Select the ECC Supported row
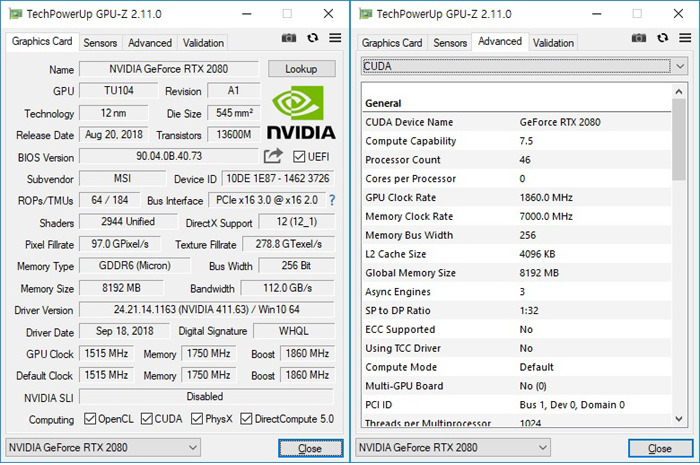This screenshot has width=700, height=465. point(516,329)
